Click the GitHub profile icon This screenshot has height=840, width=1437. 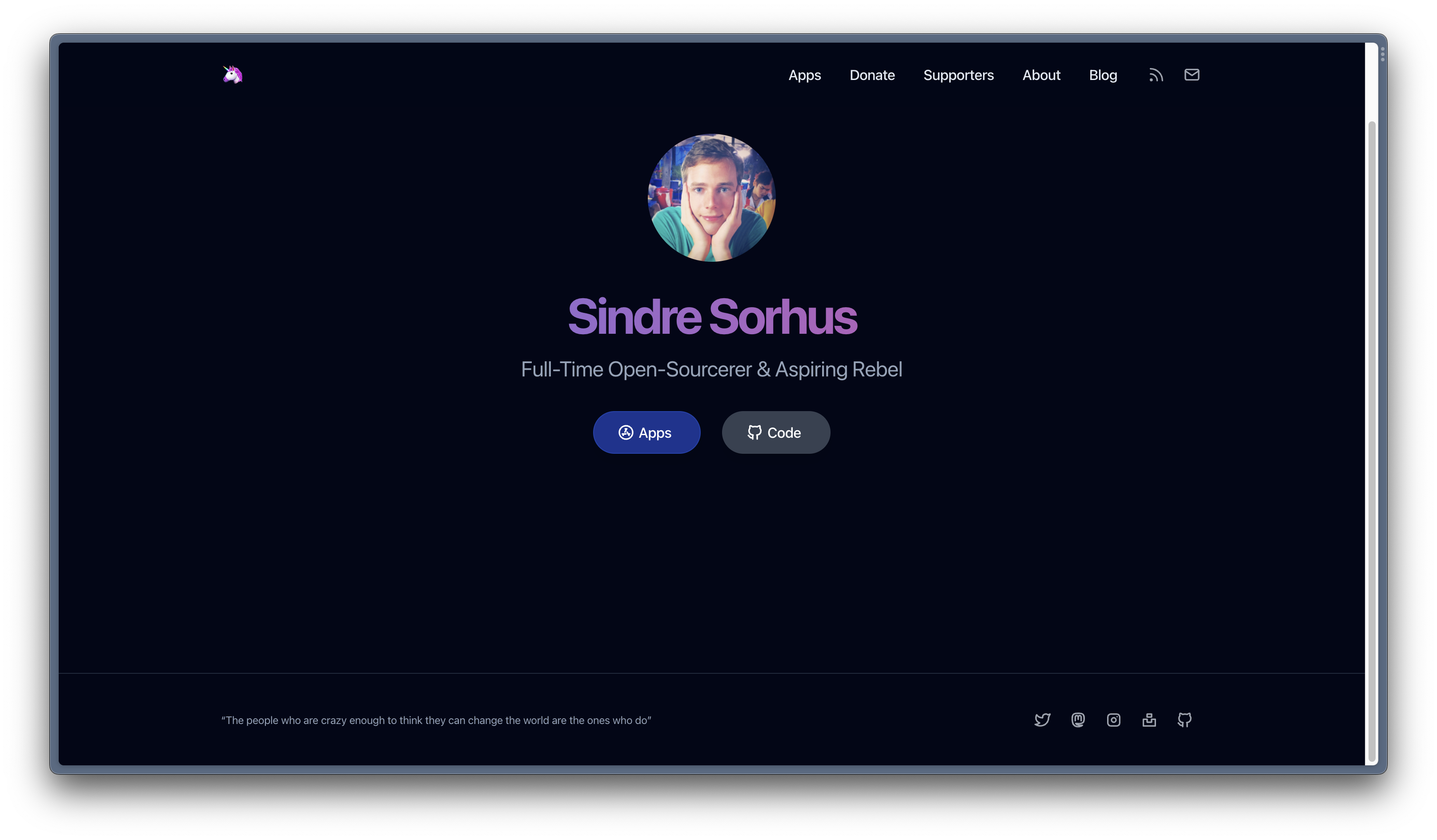(x=1184, y=720)
